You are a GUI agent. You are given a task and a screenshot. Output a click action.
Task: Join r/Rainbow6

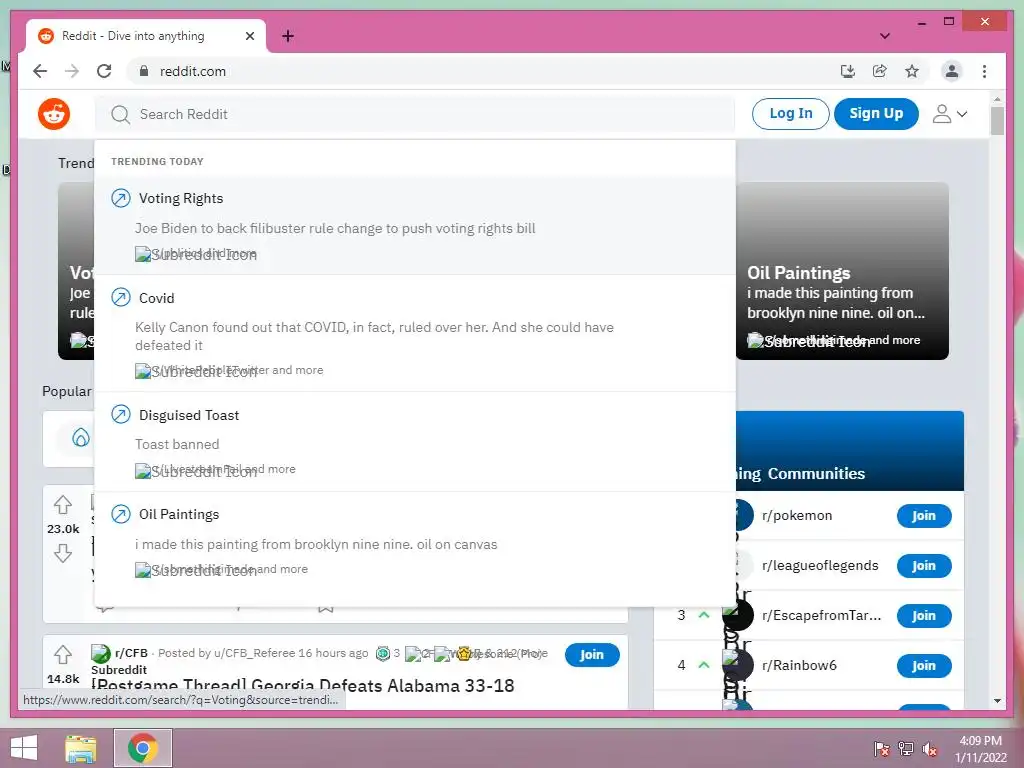[x=923, y=666]
